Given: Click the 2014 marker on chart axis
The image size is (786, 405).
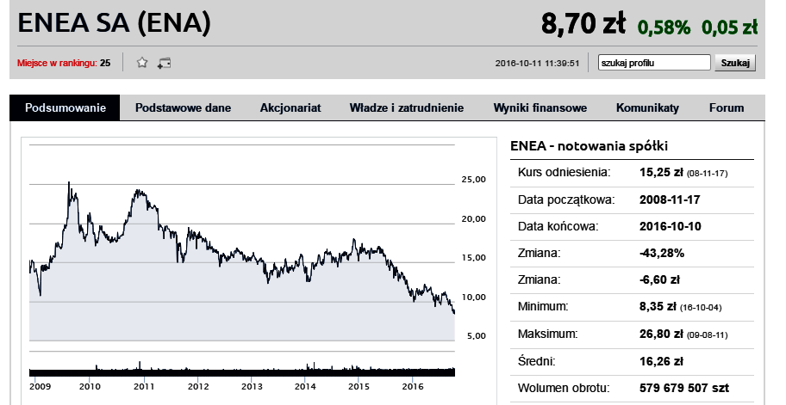Looking at the screenshot, I should 305,386.
